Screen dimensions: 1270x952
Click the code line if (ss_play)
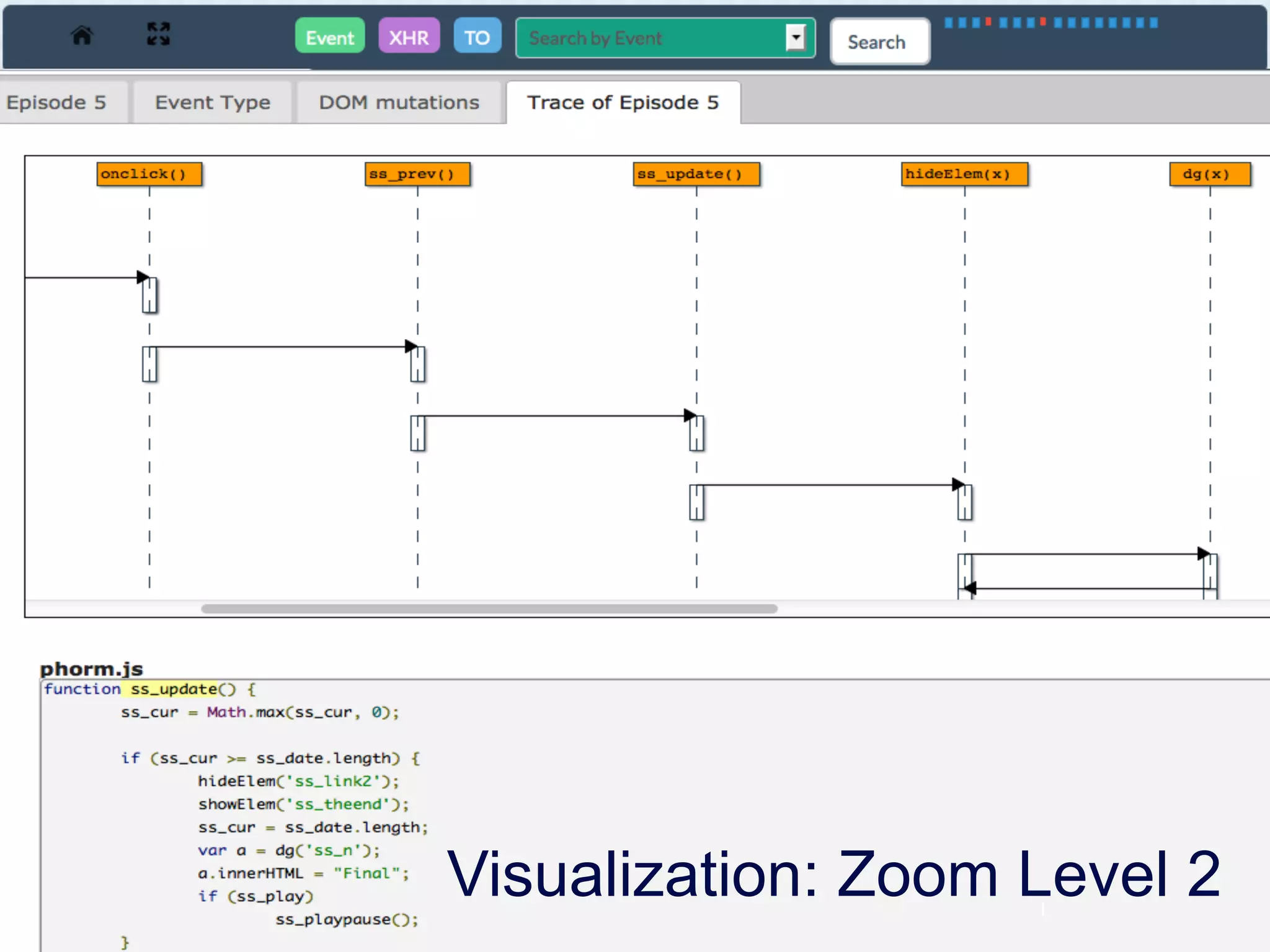[255, 896]
